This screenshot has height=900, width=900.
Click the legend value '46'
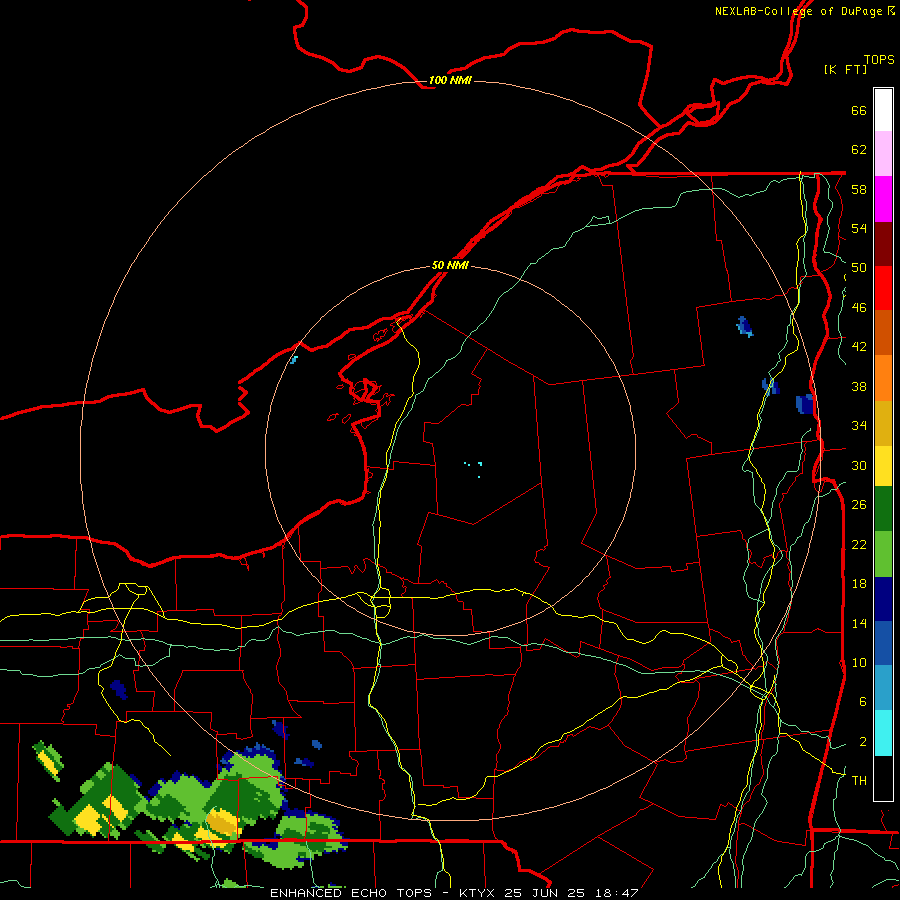859,308
